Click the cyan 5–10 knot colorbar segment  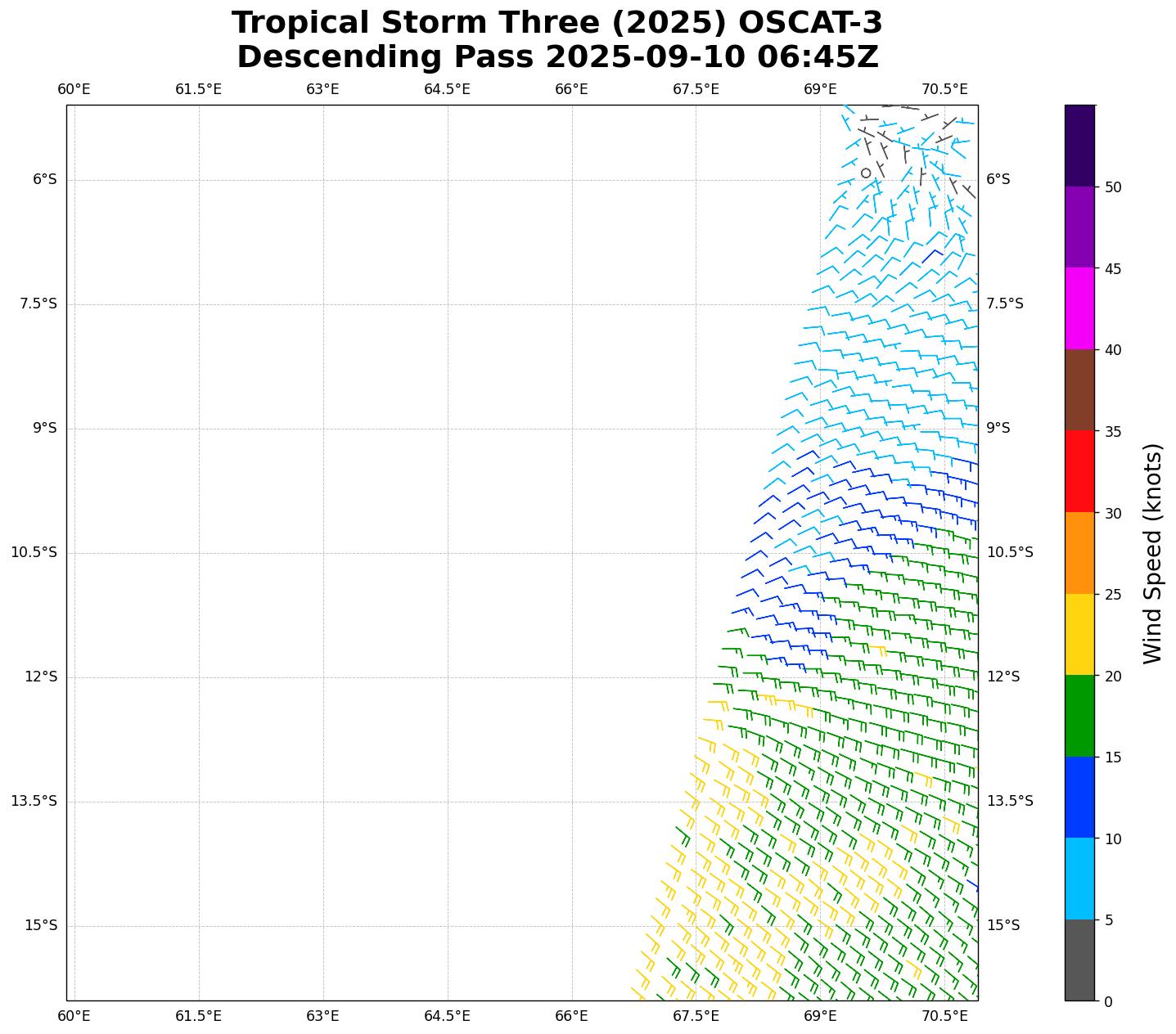pos(1079,879)
